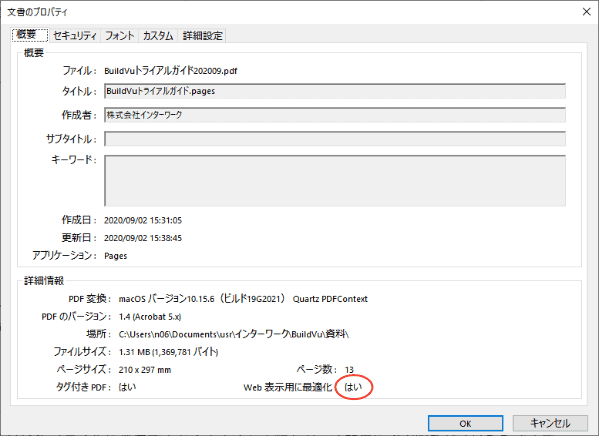Close the 文書のプロパティ dialog with X

point(581,11)
